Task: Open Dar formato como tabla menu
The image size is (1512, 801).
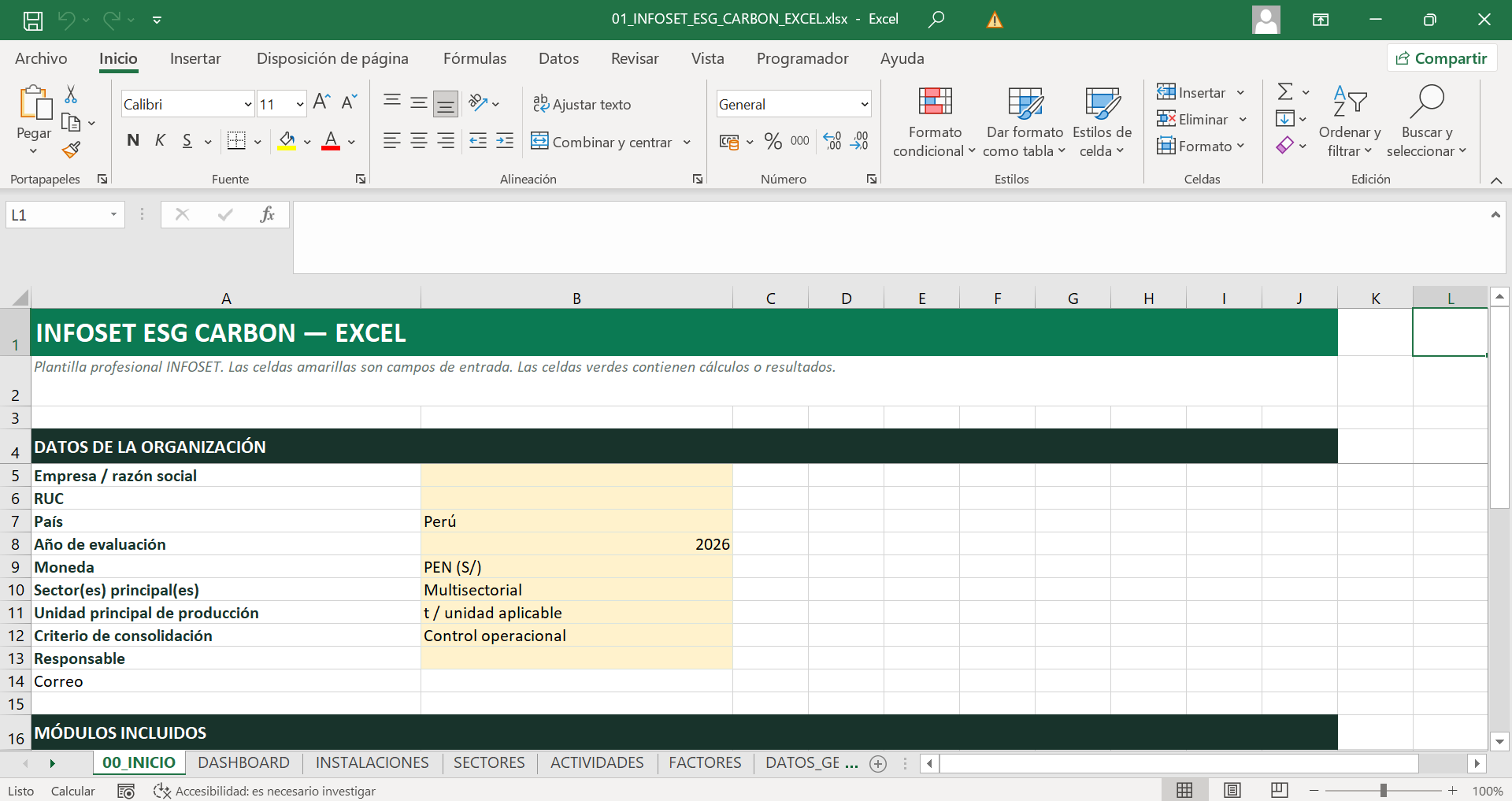Action: [x=1025, y=122]
